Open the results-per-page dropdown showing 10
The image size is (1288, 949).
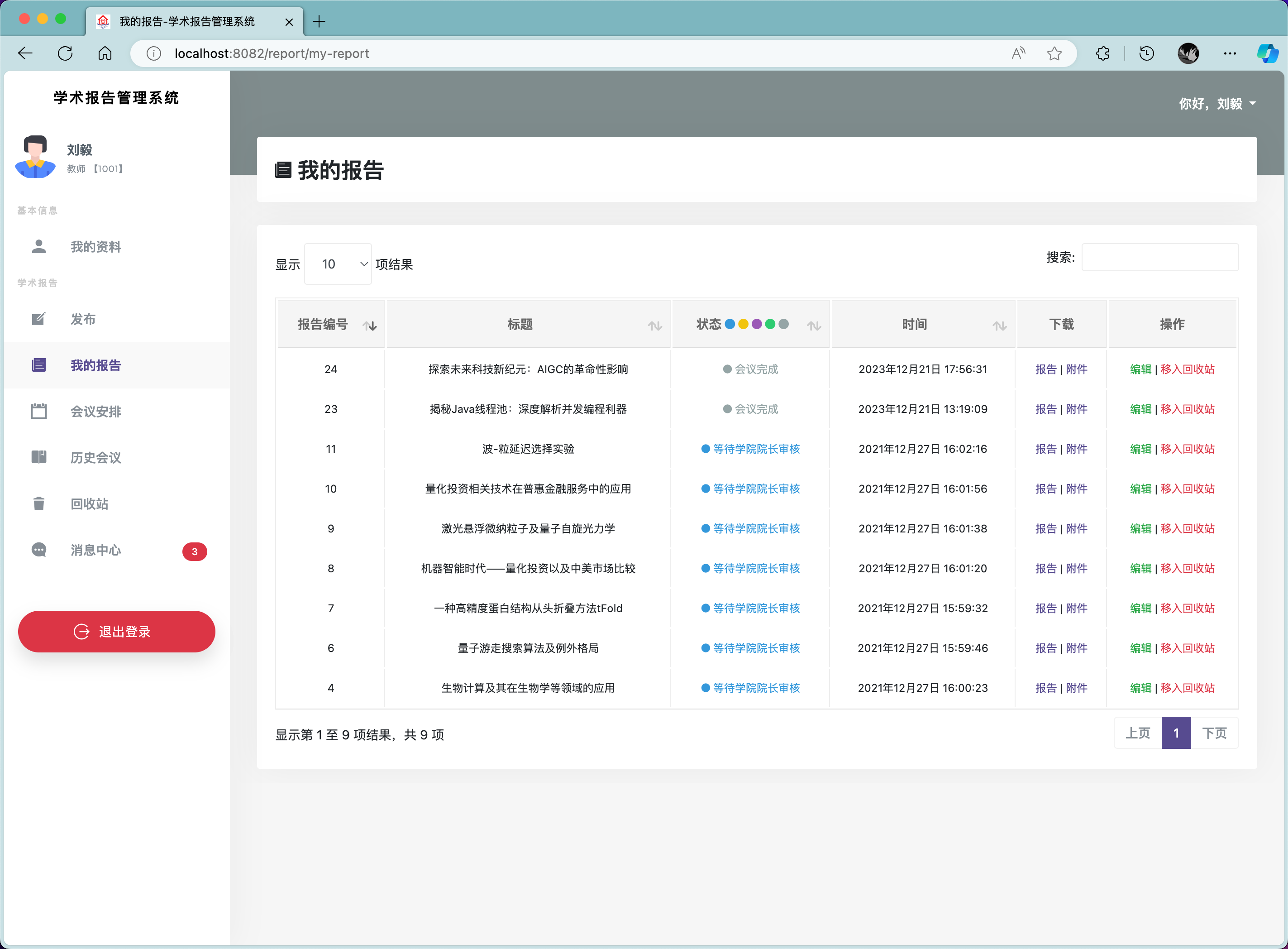[x=338, y=264]
